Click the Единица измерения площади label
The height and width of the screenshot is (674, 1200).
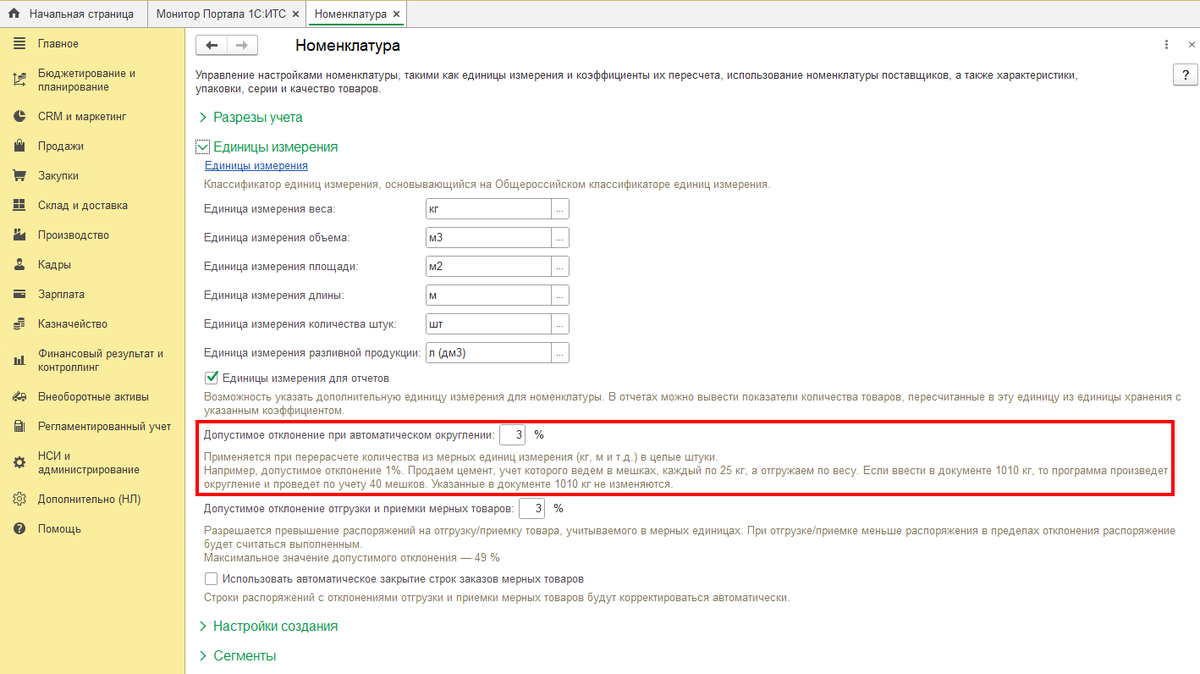tap(281, 267)
